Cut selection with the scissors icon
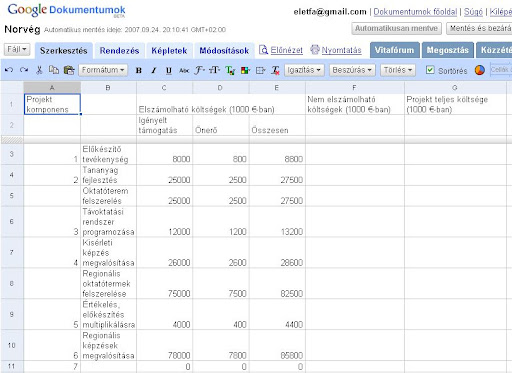This screenshot has width=512, height=373. pyautogui.click(x=39, y=70)
